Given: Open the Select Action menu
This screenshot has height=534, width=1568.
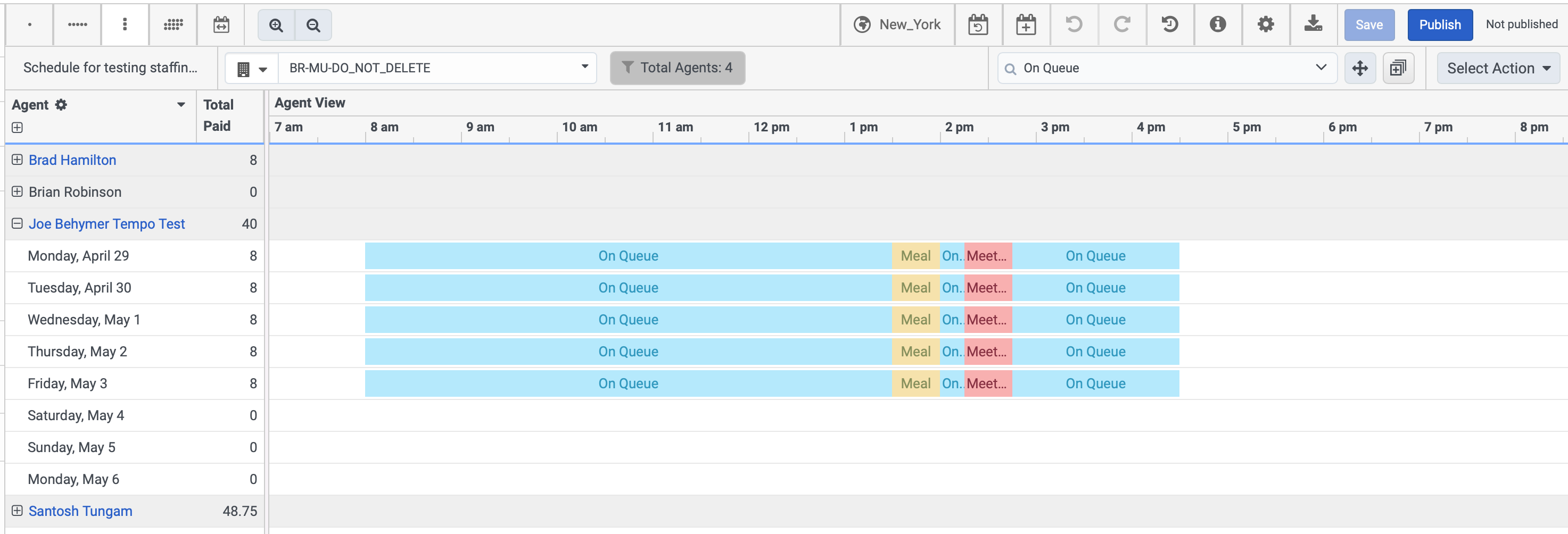Looking at the screenshot, I should point(1497,68).
